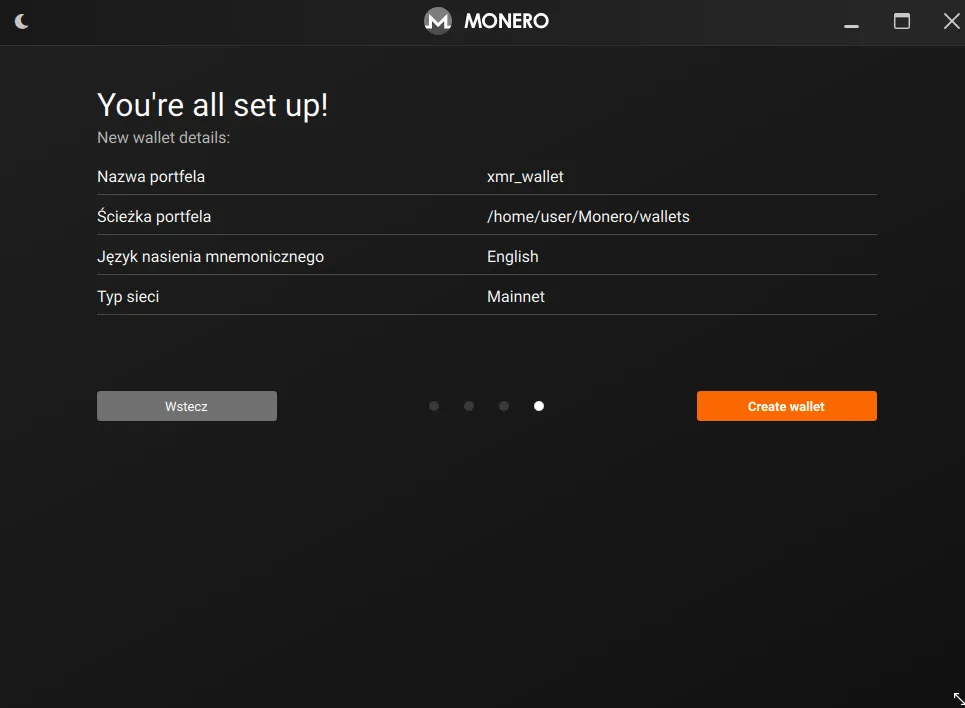The width and height of the screenshot is (965, 708).
Task: Click the You're all set up! heading
Action: [212, 105]
